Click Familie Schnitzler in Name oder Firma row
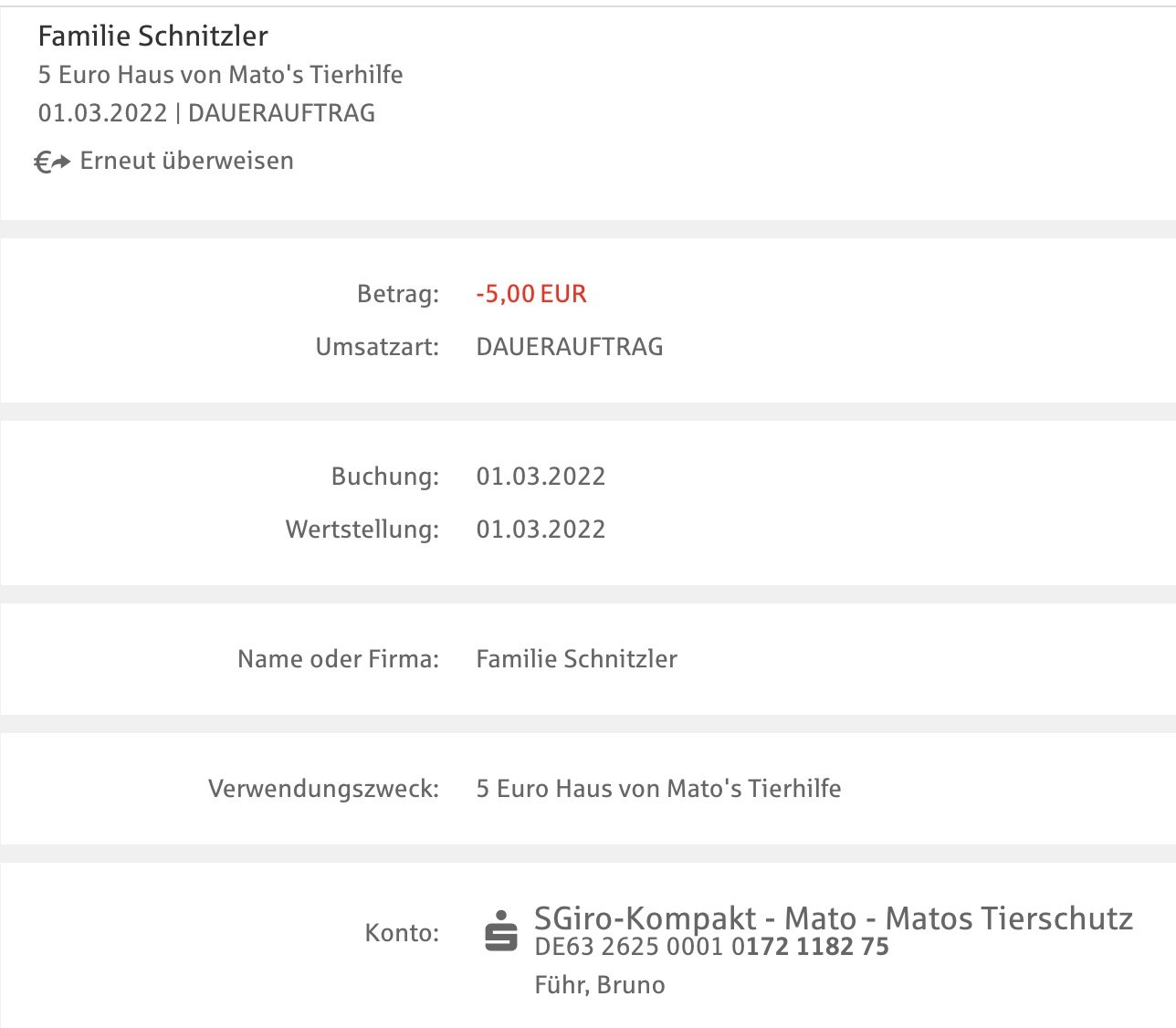Image resolution: width=1176 pixels, height=1028 pixels. (x=577, y=659)
